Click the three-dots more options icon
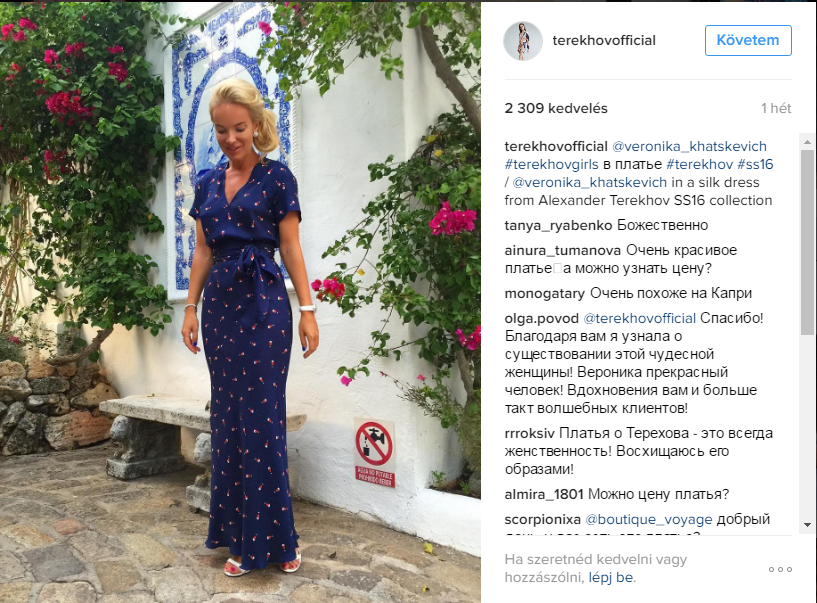Viewport: 817px width, 603px height. coord(780,569)
